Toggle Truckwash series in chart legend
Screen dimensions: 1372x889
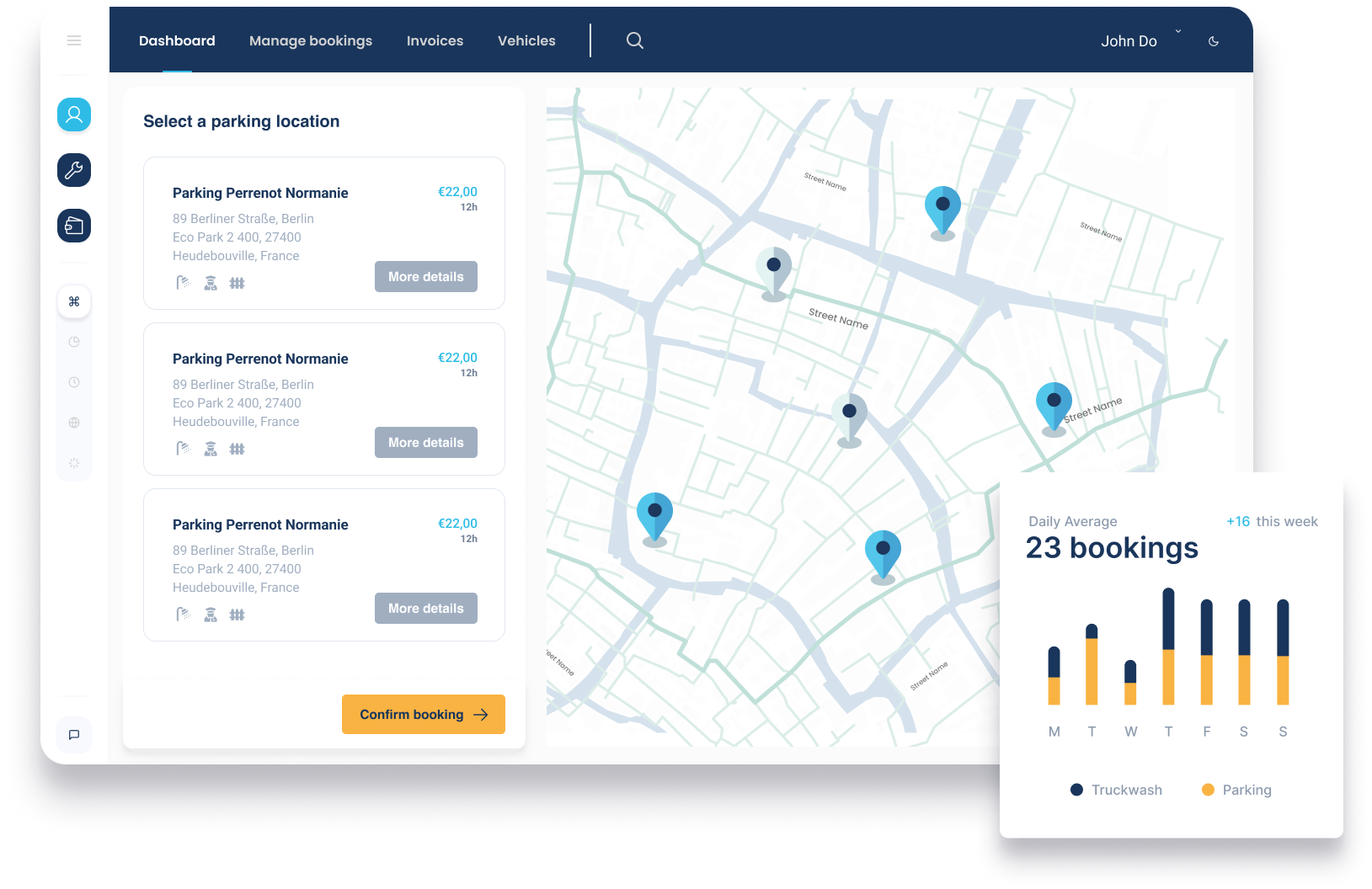[1116, 790]
